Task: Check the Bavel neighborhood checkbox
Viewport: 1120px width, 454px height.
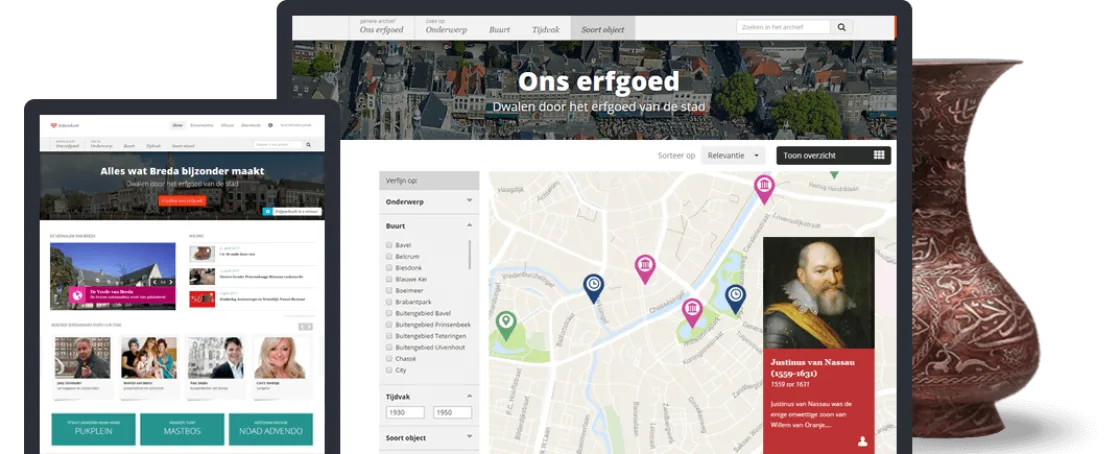Action: [389, 244]
